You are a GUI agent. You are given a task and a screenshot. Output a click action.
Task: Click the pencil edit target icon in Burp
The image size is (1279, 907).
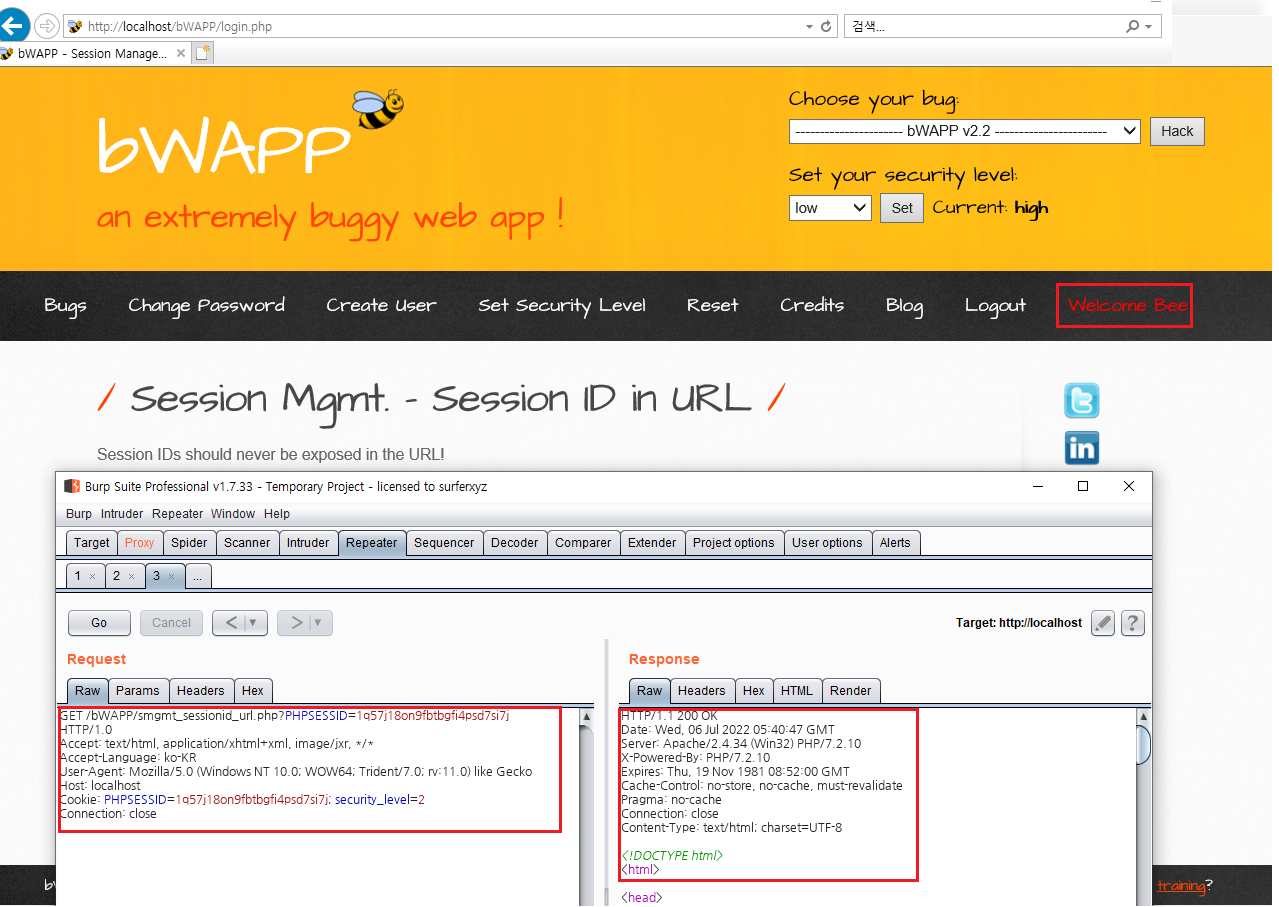[x=1103, y=623]
